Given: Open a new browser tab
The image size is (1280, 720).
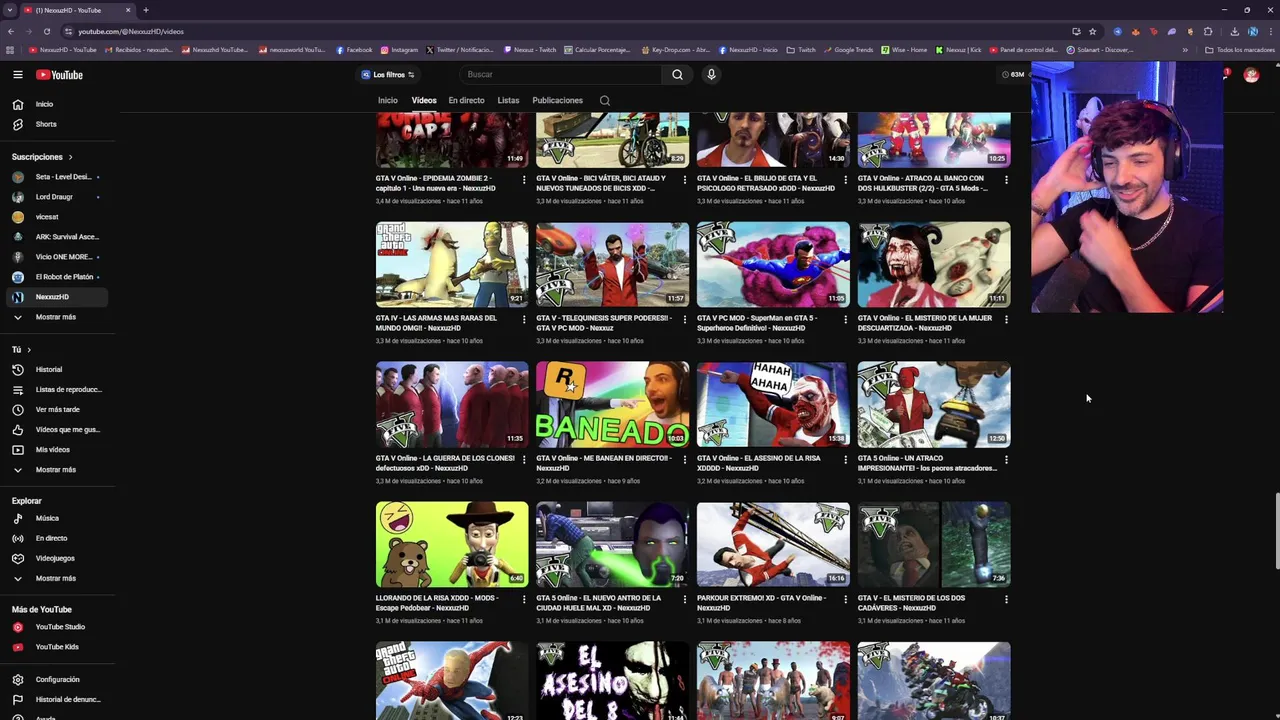Looking at the screenshot, I should pyautogui.click(x=146, y=10).
